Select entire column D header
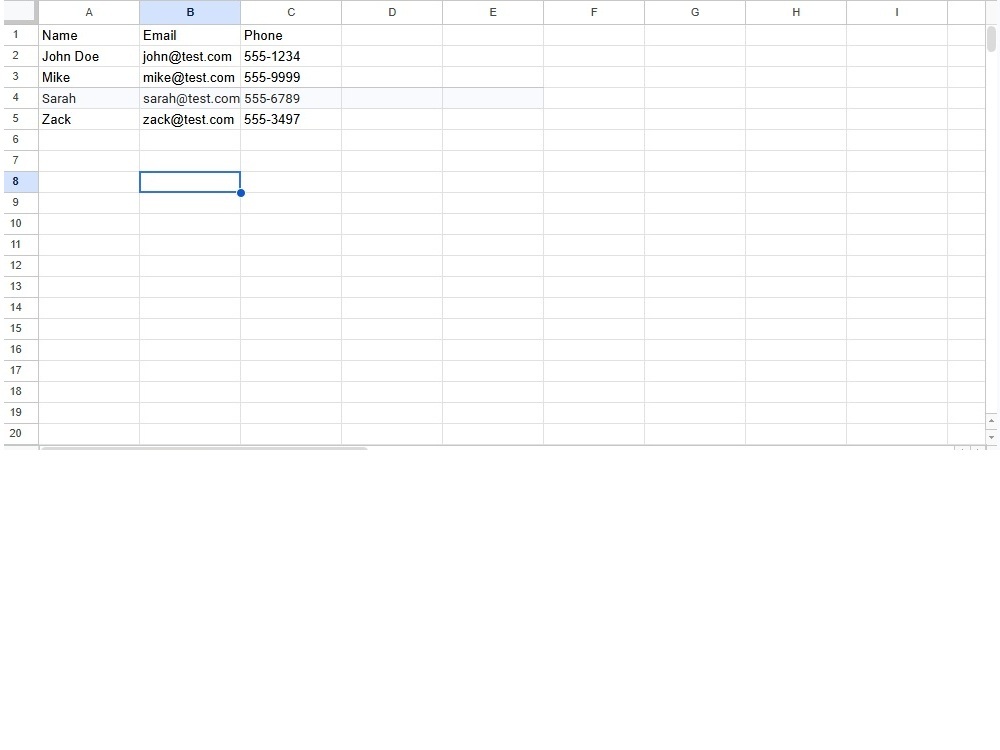 point(392,12)
